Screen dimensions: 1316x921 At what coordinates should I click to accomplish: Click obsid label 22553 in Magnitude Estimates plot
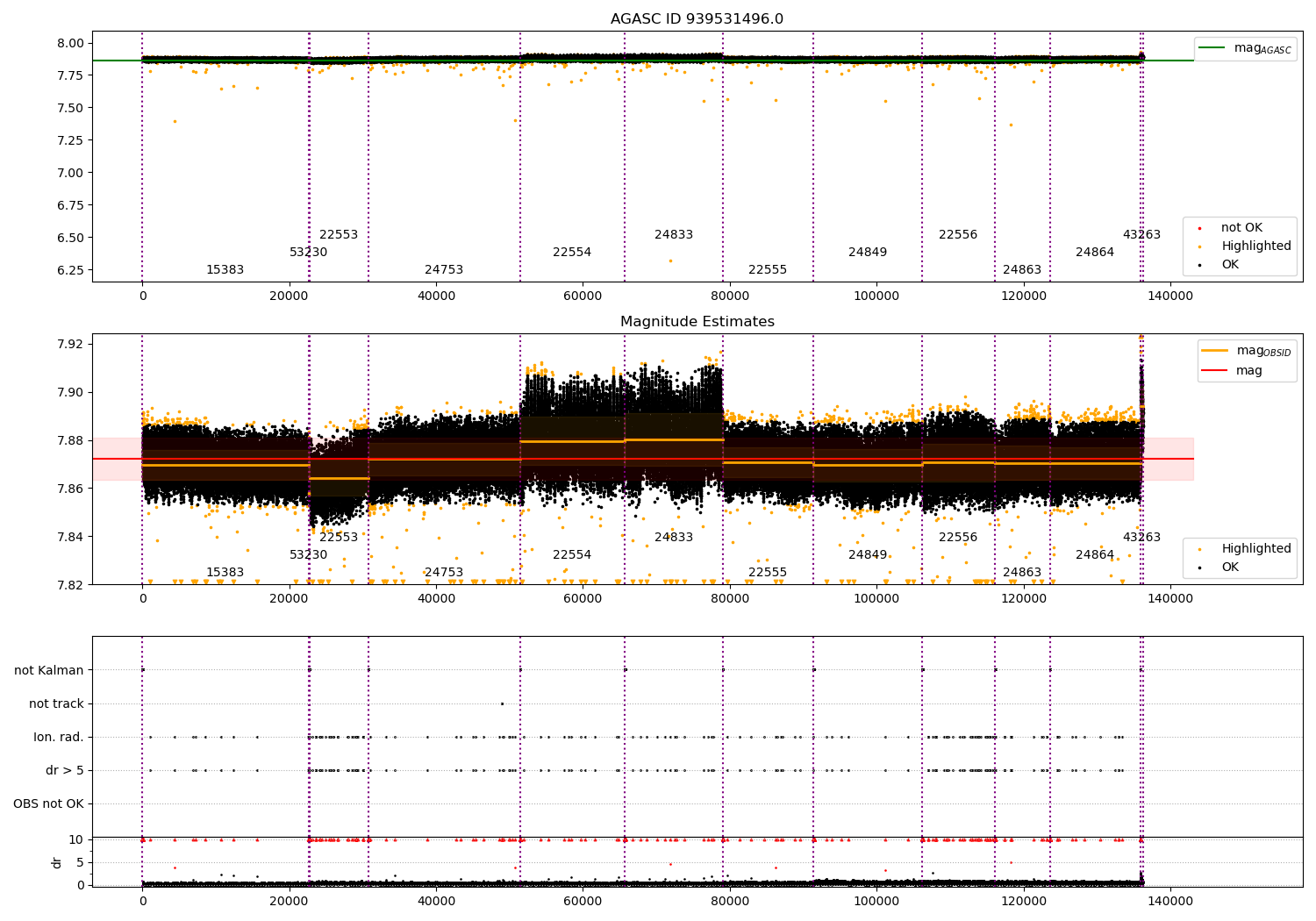pyautogui.click(x=339, y=538)
